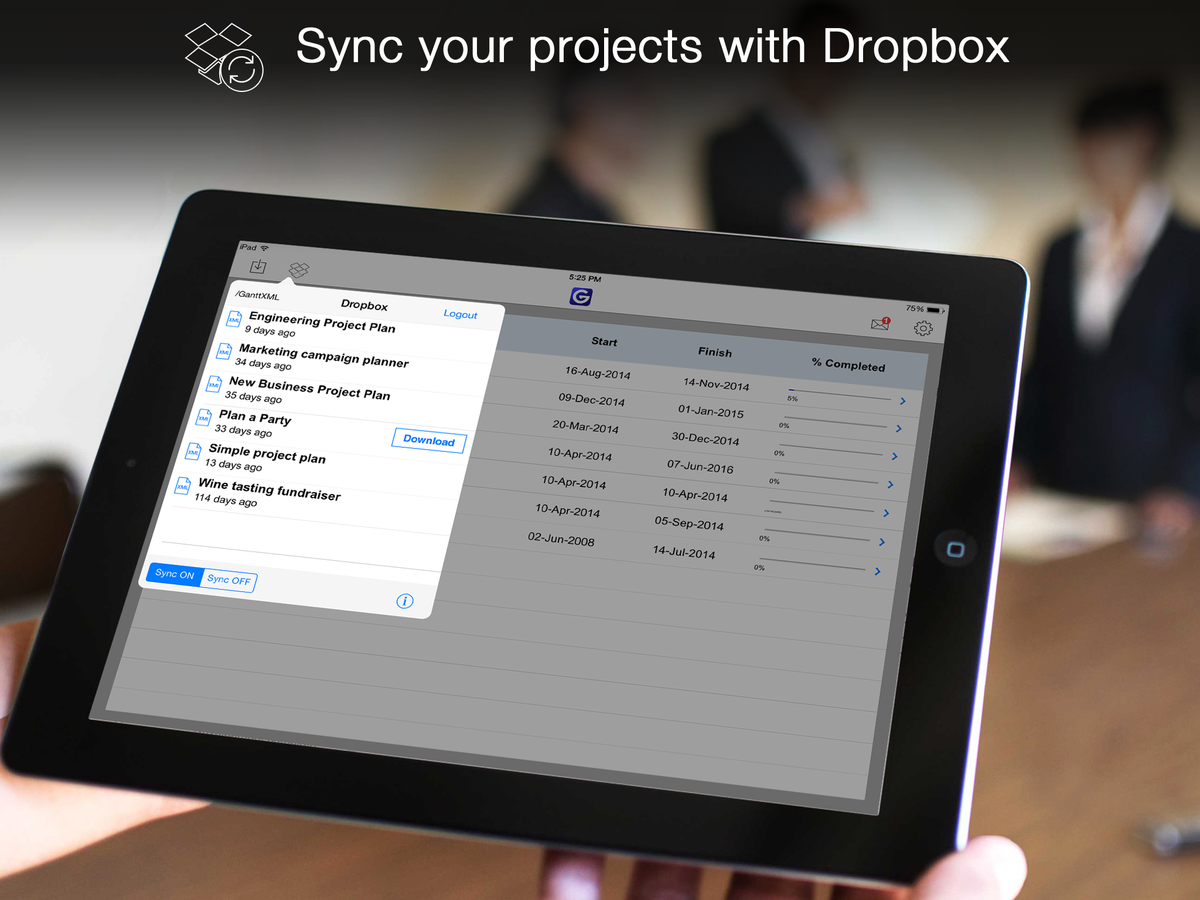Select "New Business Project Plan" file

[x=310, y=388]
